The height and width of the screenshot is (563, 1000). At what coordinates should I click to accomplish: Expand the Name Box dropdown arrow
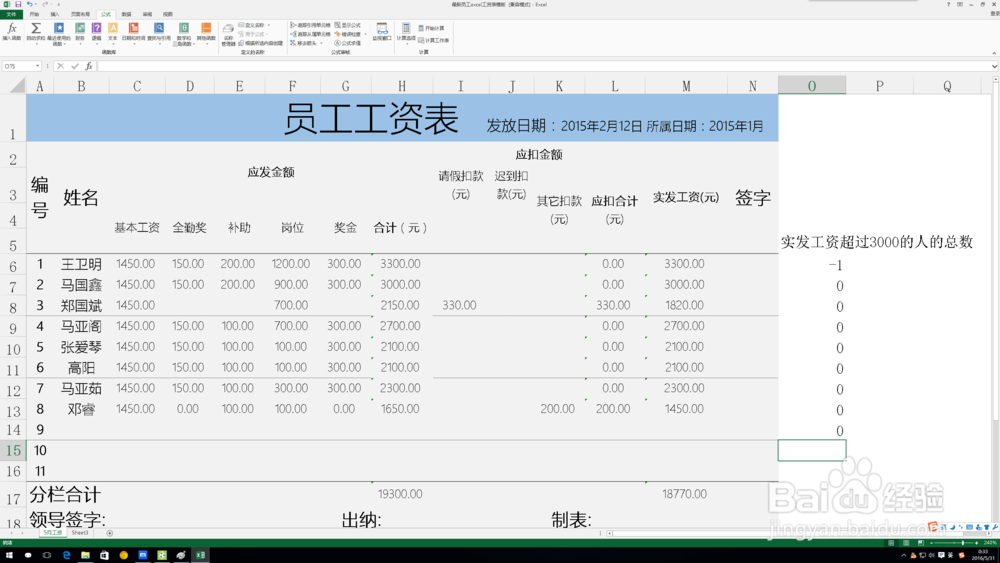[38, 66]
